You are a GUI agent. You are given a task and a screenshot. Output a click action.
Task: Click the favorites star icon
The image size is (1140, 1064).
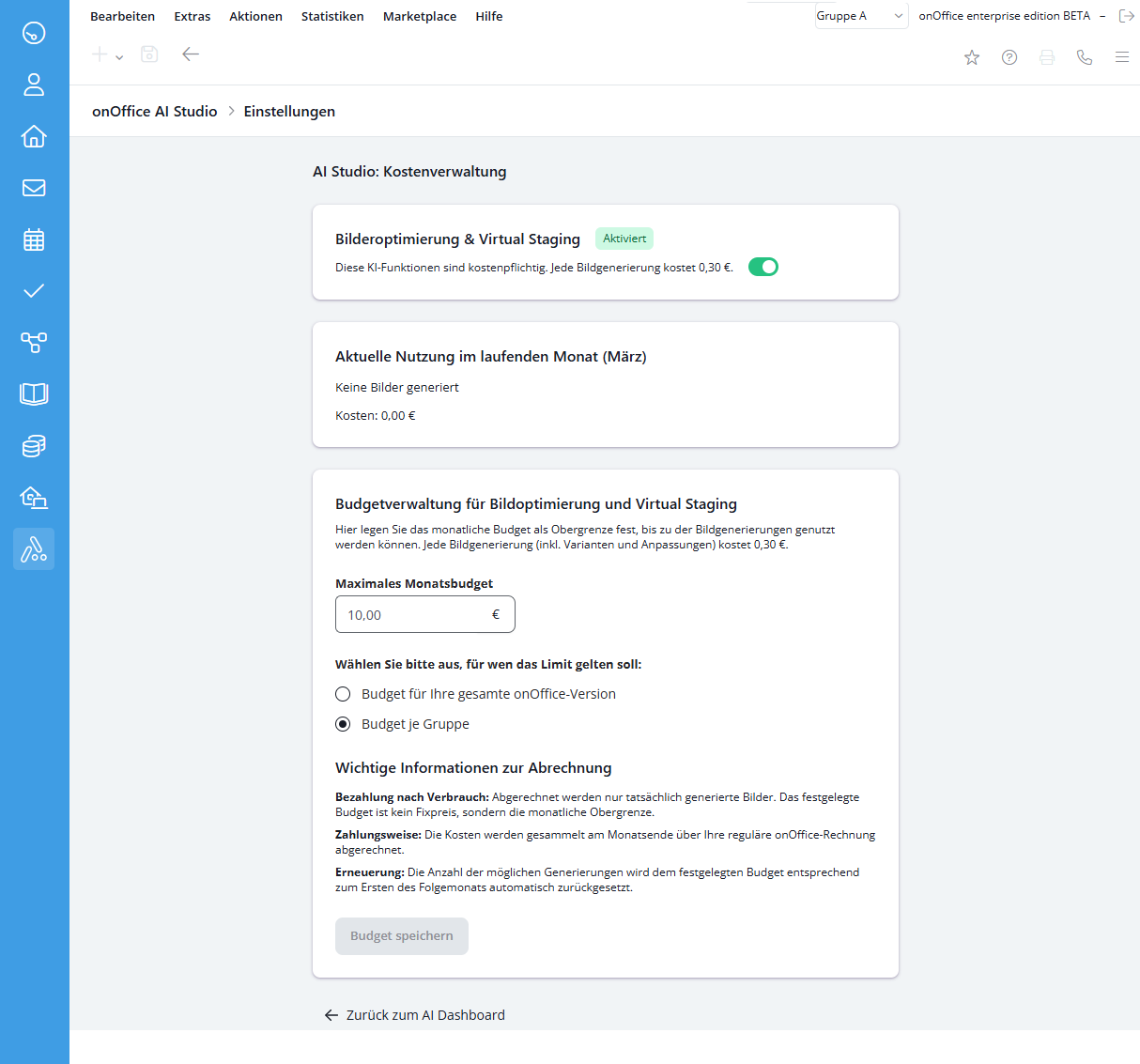(972, 57)
